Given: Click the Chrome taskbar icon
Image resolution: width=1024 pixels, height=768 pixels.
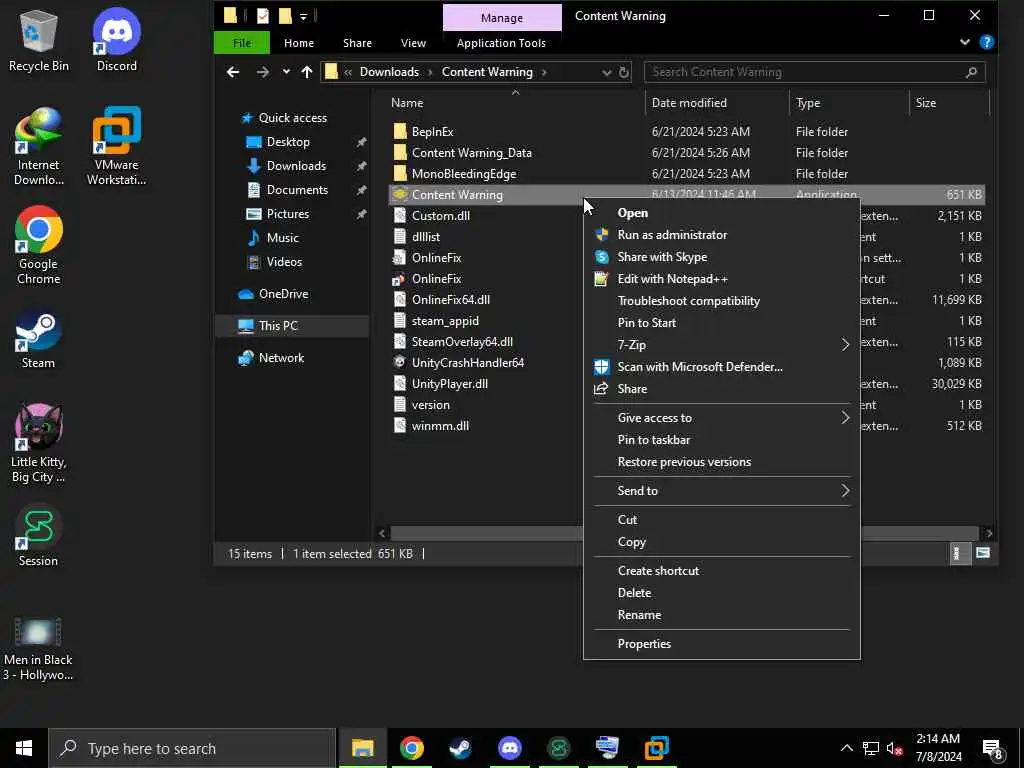Looking at the screenshot, I should (411, 748).
